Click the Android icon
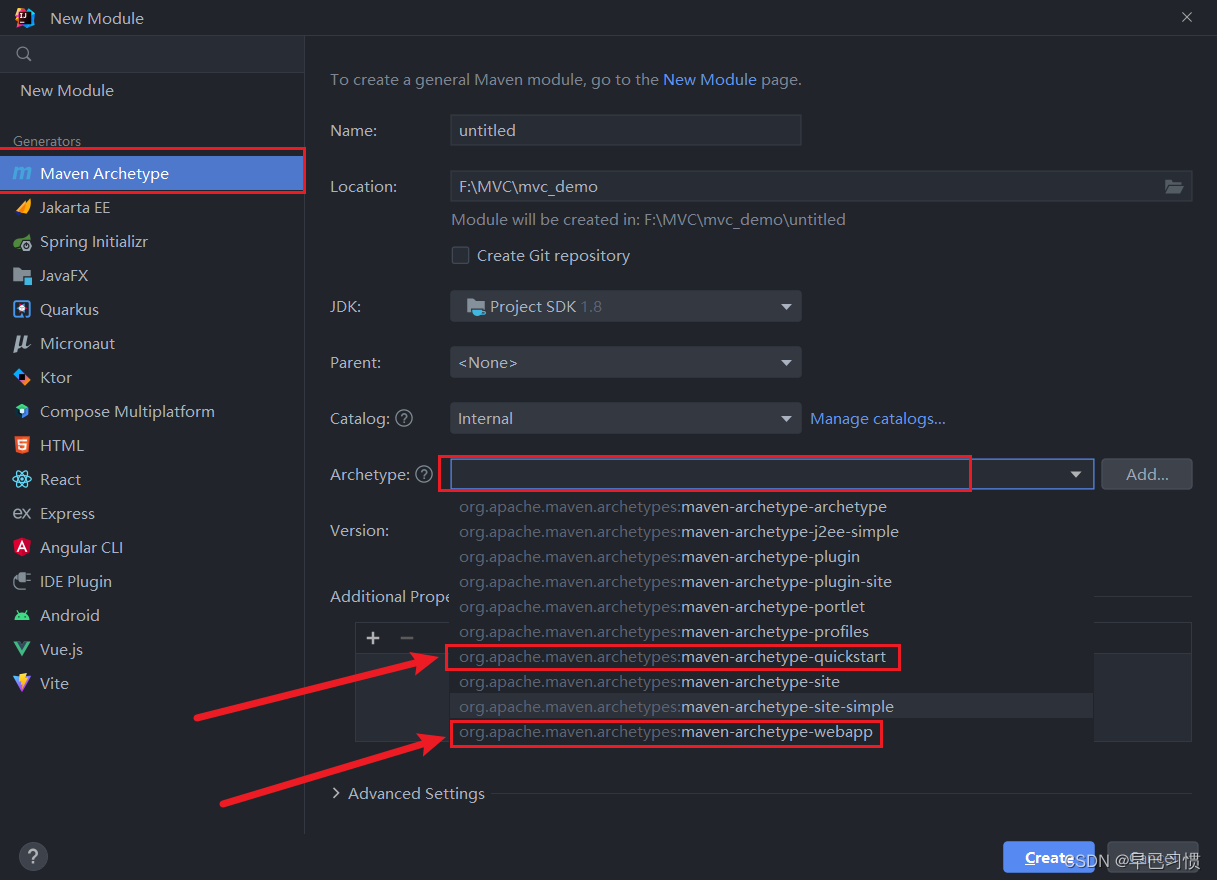The image size is (1217, 880). pos(22,616)
